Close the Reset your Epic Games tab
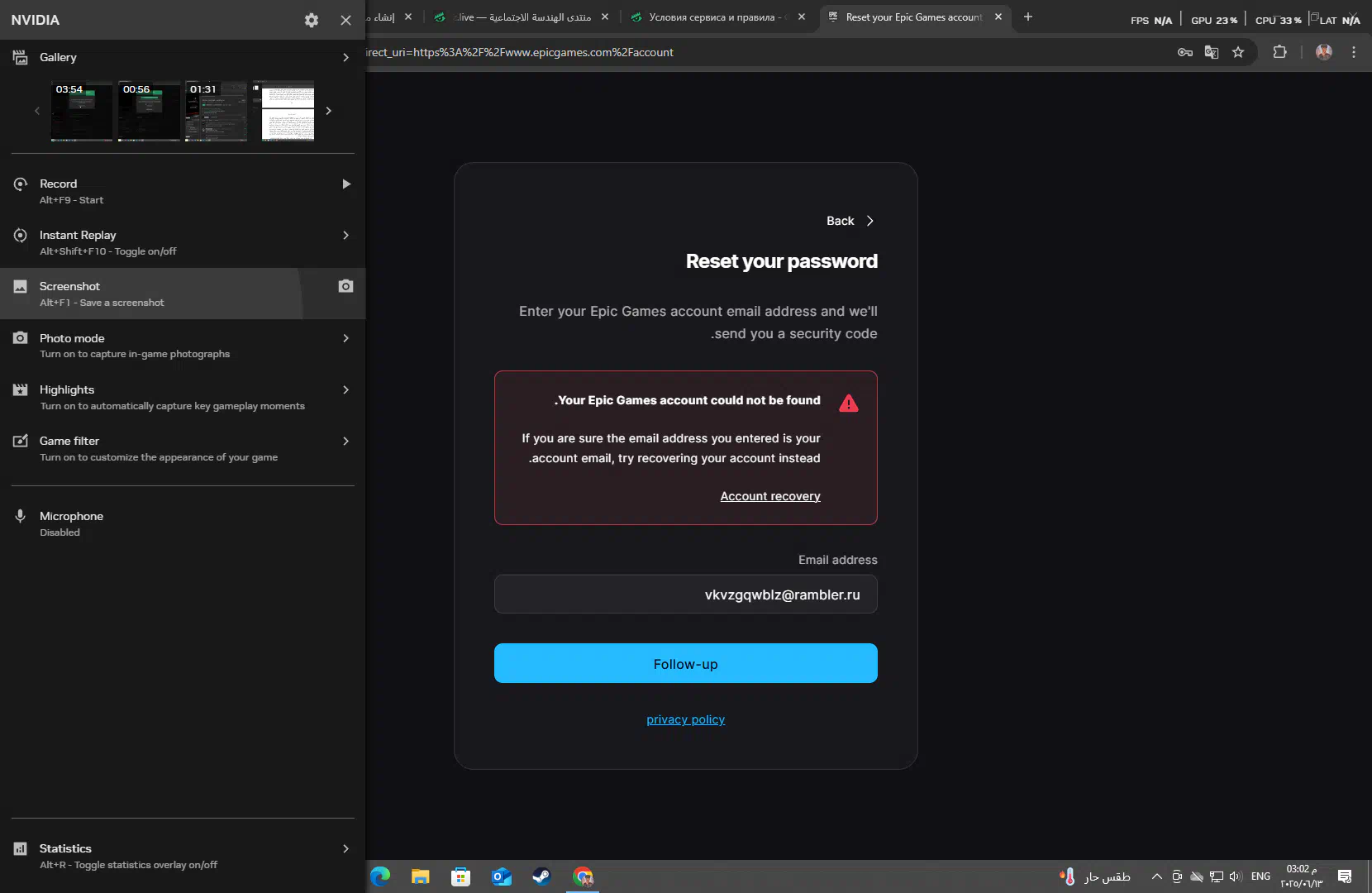 tap(998, 17)
